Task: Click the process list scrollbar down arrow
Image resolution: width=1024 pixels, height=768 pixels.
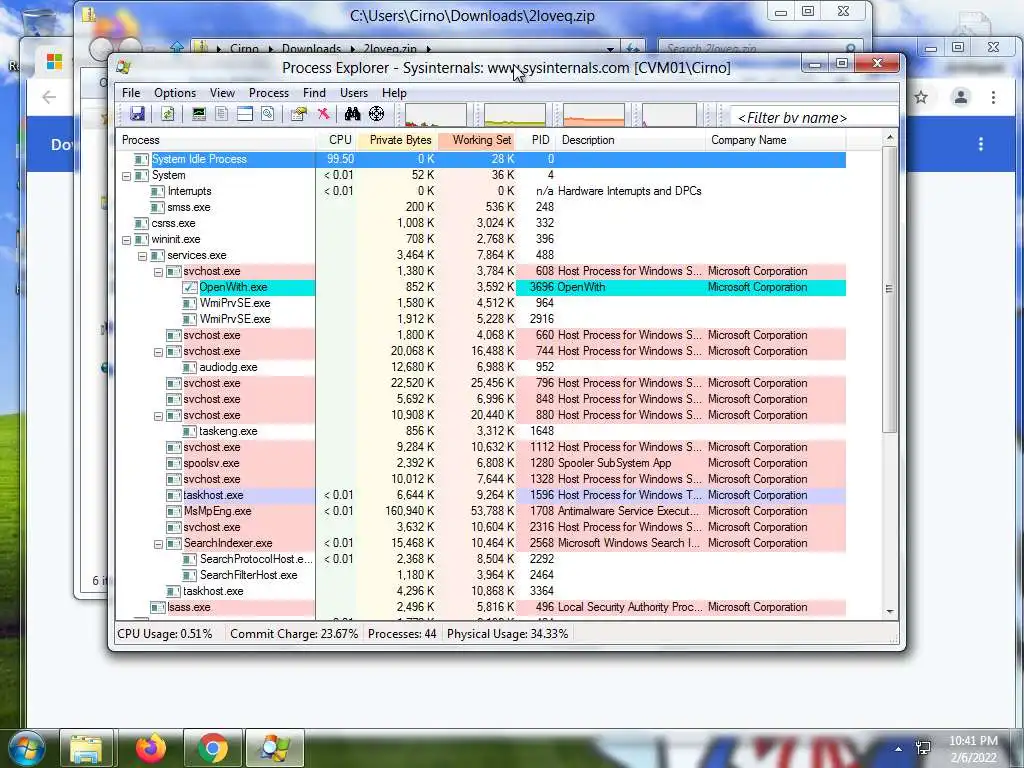Action: [x=890, y=612]
